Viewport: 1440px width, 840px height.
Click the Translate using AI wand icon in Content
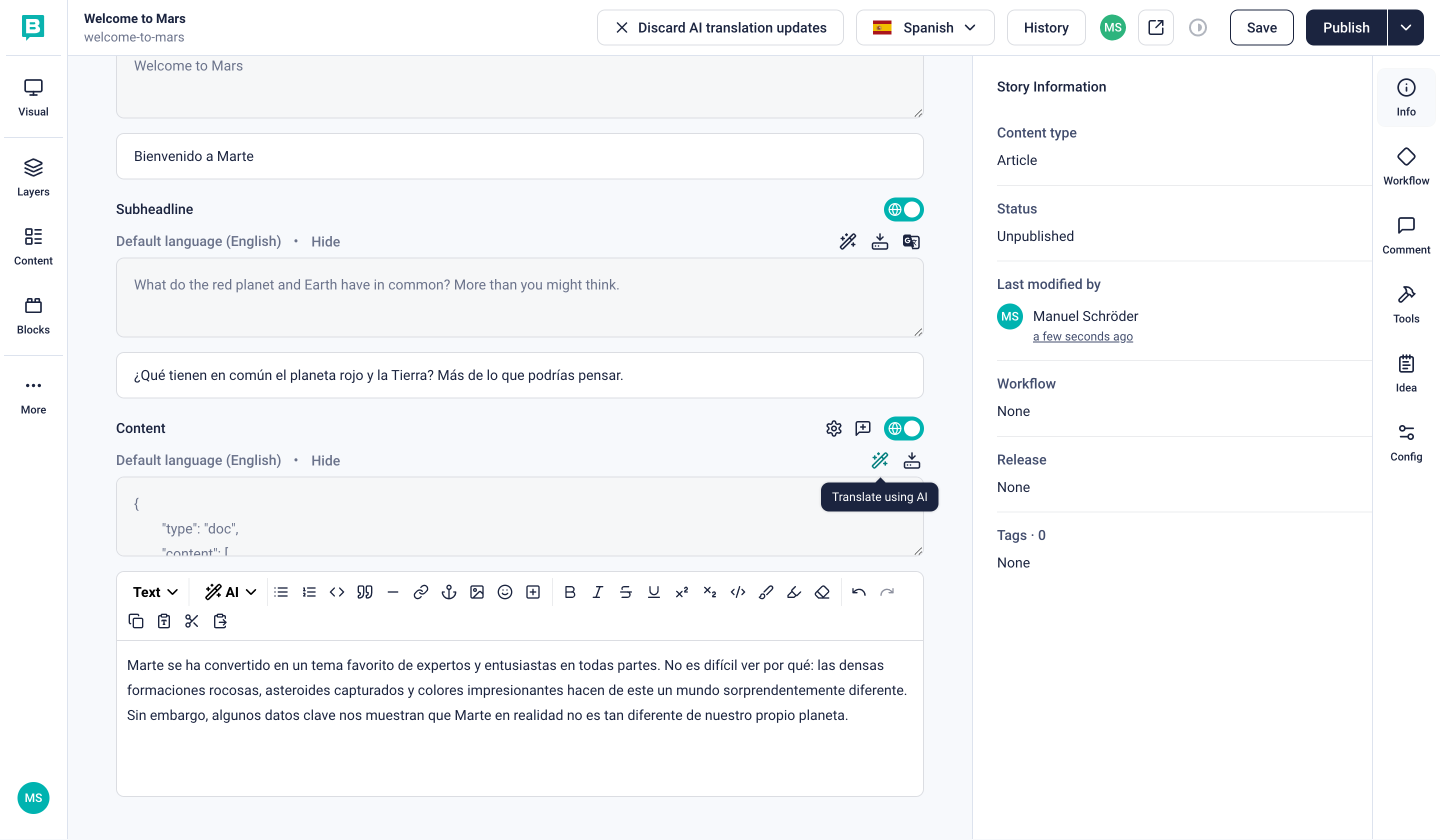879,460
